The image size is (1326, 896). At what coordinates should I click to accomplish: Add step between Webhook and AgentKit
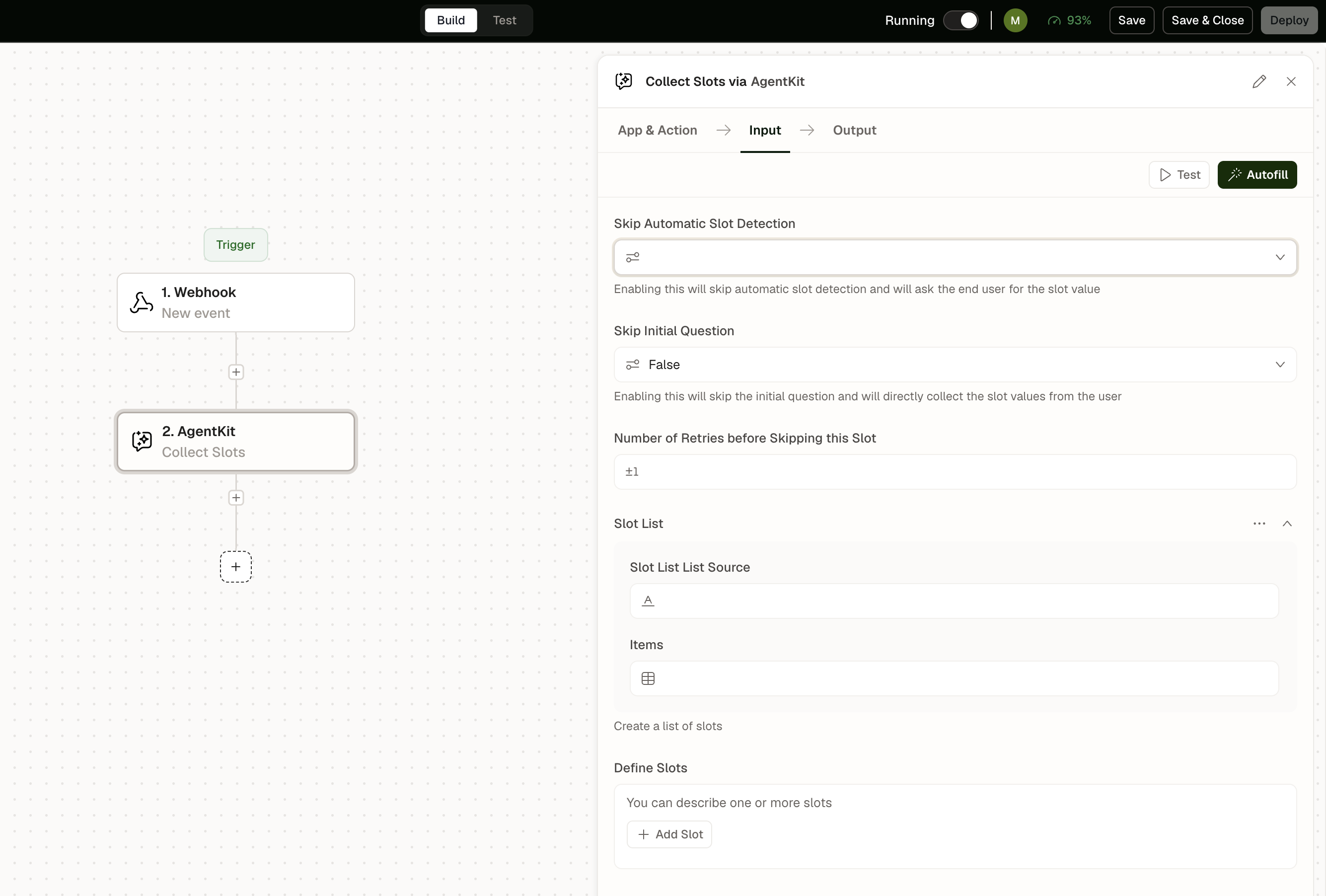pyautogui.click(x=235, y=372)
